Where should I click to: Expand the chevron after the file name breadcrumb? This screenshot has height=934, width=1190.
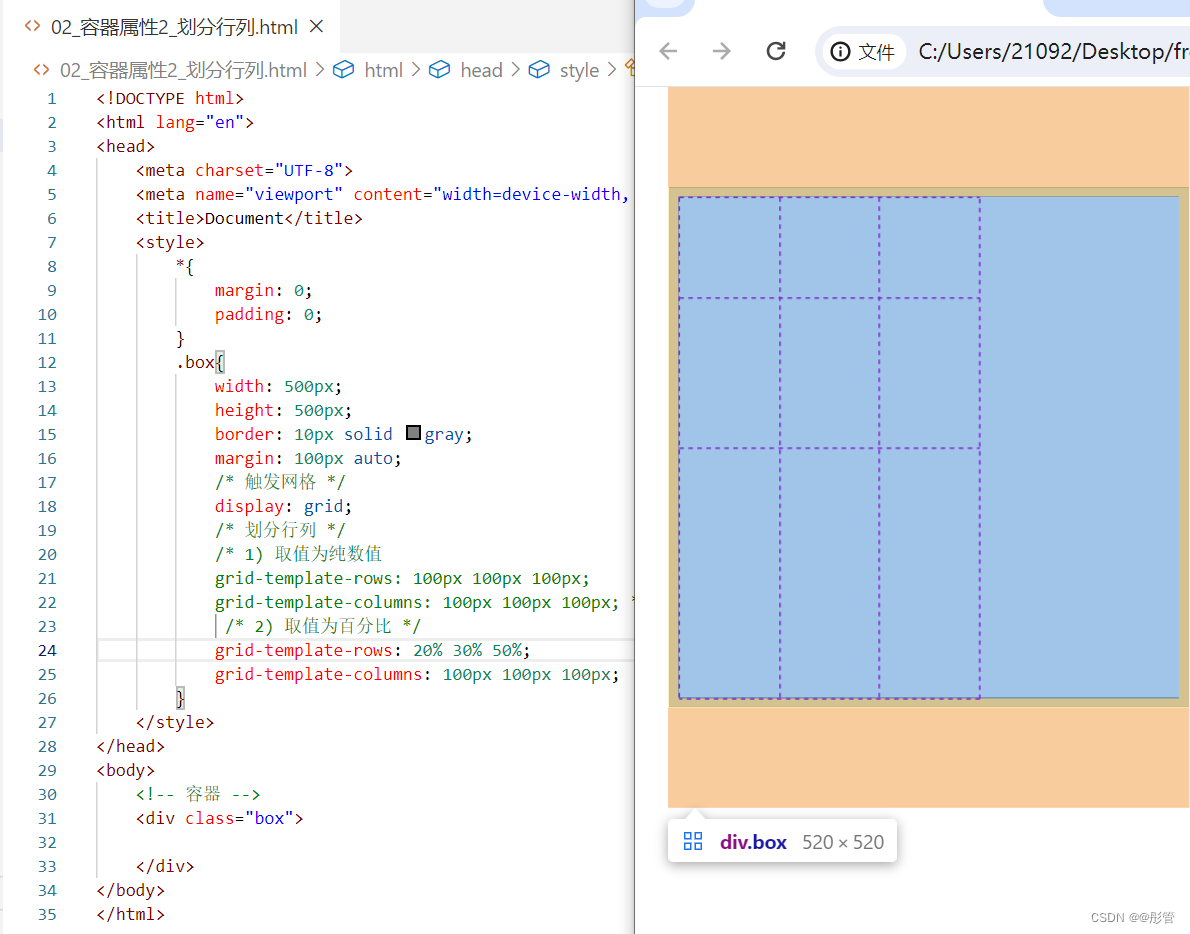[320, 70]
